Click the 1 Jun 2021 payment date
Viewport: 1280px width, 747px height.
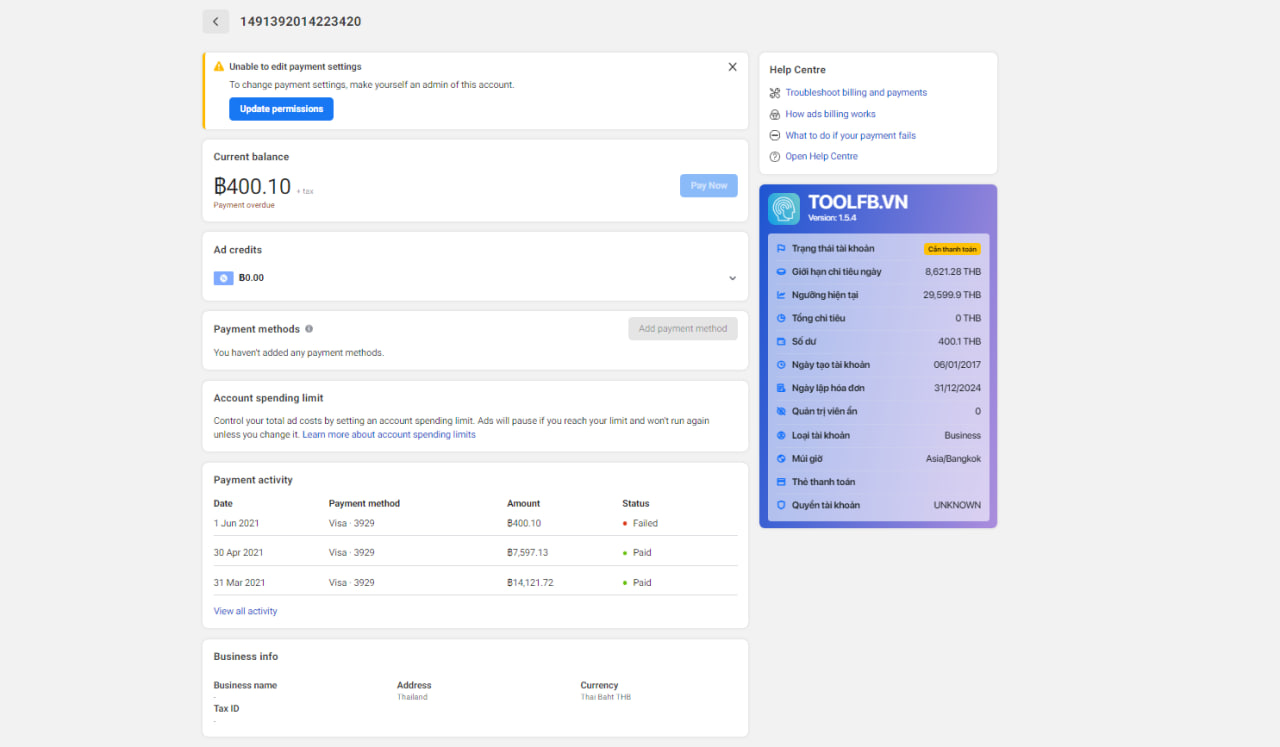[x=236, y=523]
